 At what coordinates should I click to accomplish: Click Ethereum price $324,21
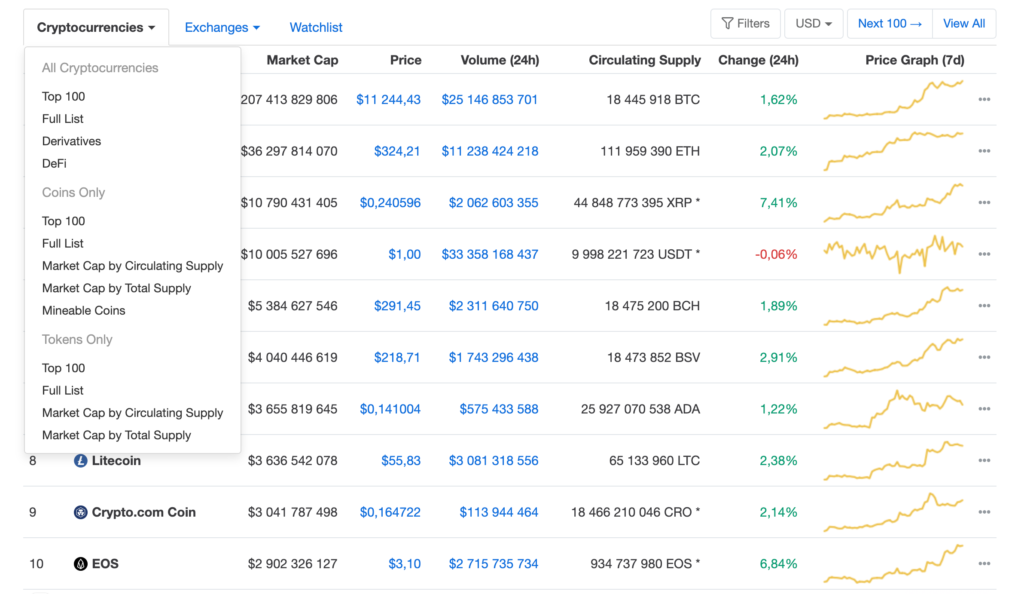click(x=397, y=151)
